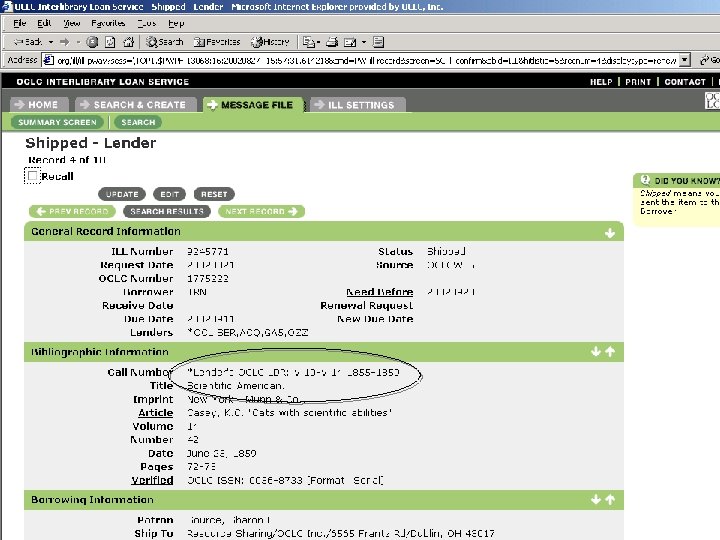Screen dimensions: 720x540
Task: Open the Edit menu
Action: pyautogui.click(x=44, y=23)
